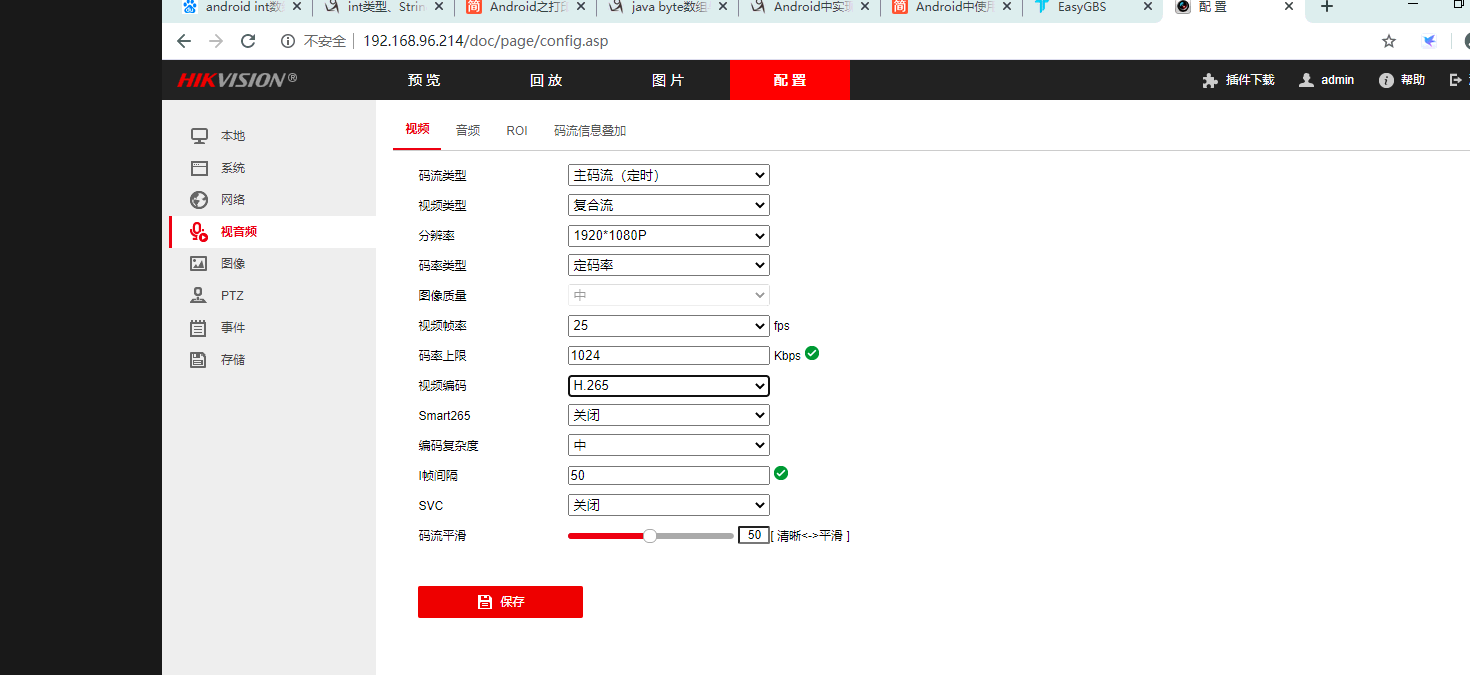Click the I帧间隔 50 input field
Screen dimensions: 1470x675
pos(669,475)
